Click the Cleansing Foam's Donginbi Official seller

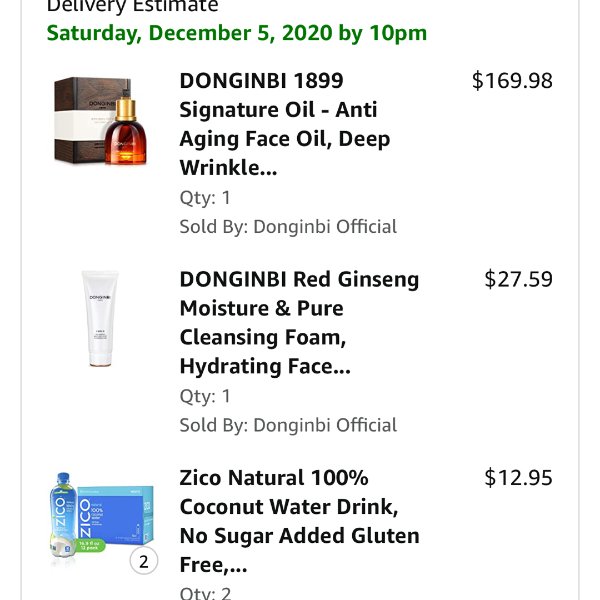pyautogui.click(x=288, y=425)
